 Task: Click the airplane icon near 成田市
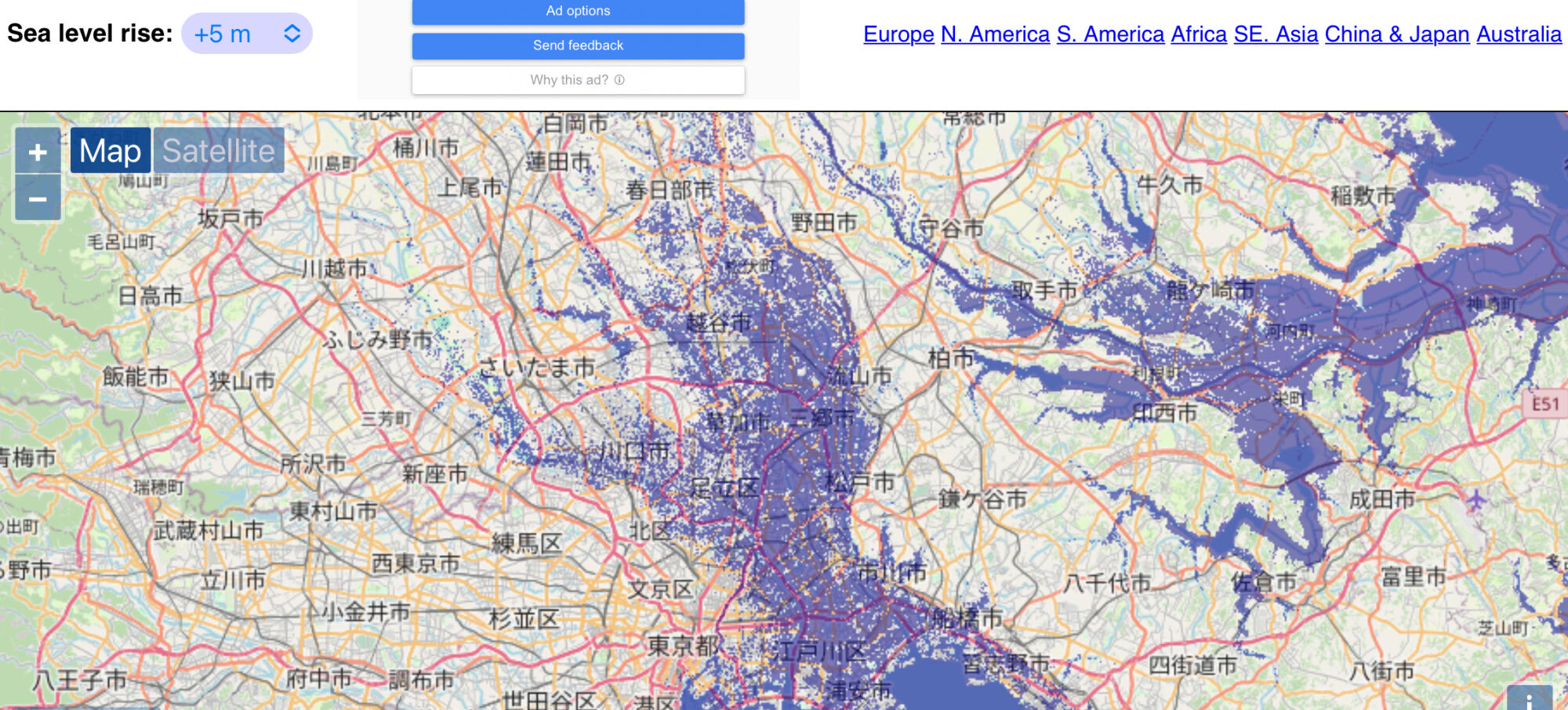point(1475,499)
